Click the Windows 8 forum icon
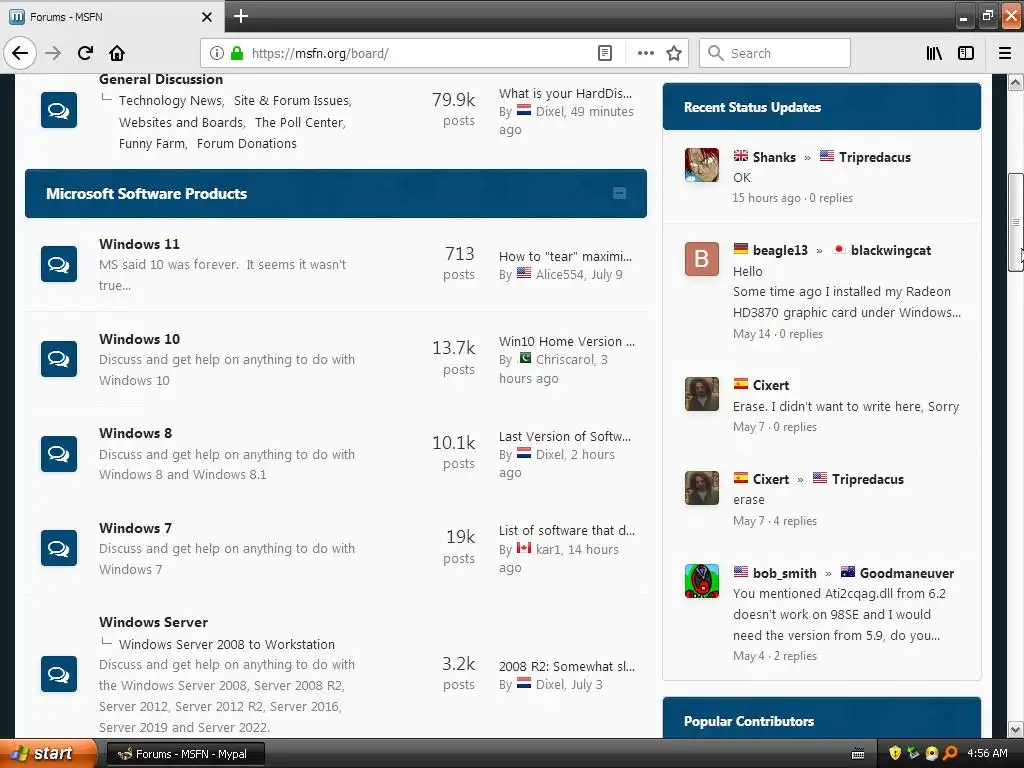Viewport: 1024px width, 768px height. pos(59,453)
